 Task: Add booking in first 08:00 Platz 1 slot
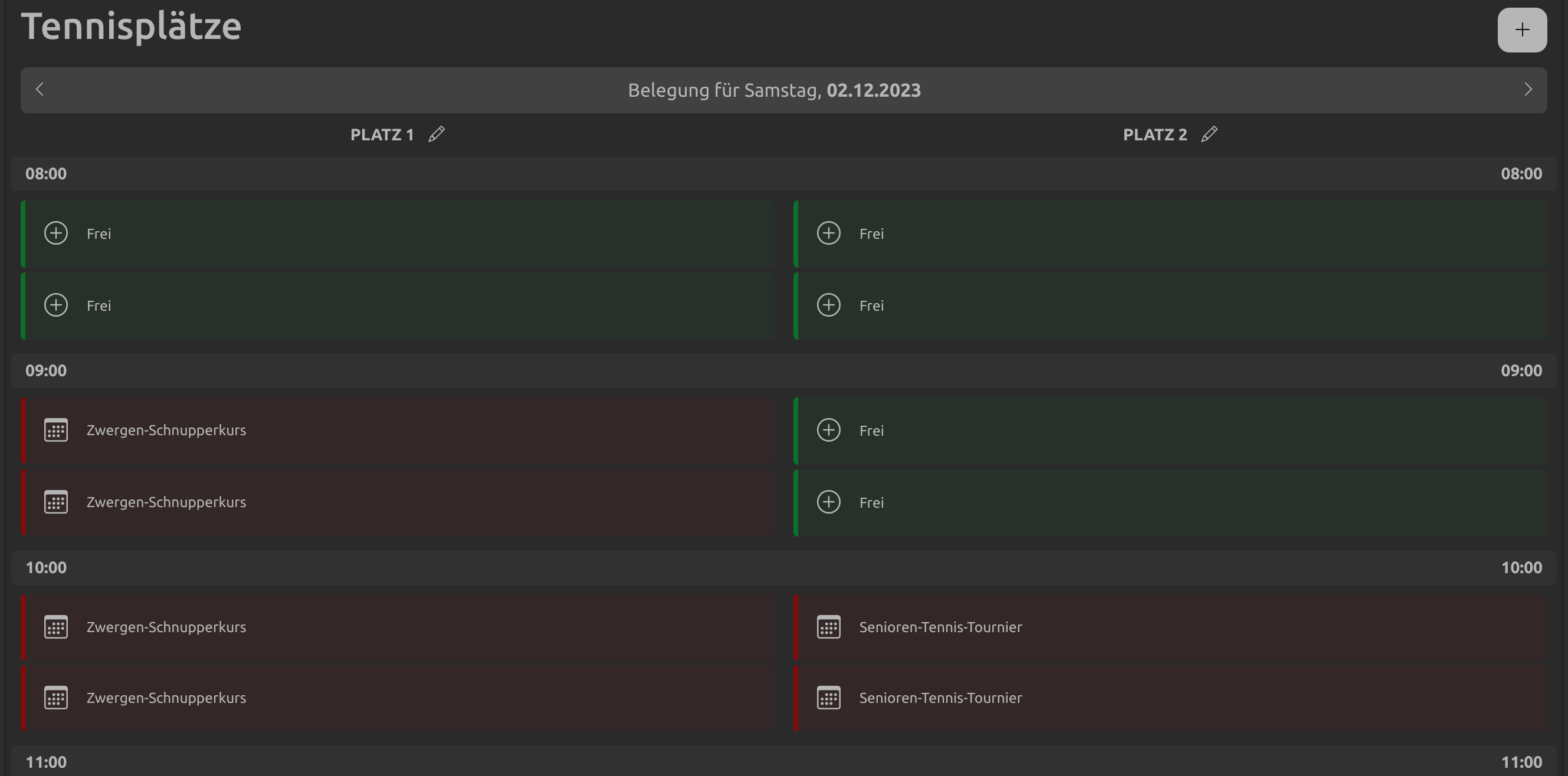[56, 233]
